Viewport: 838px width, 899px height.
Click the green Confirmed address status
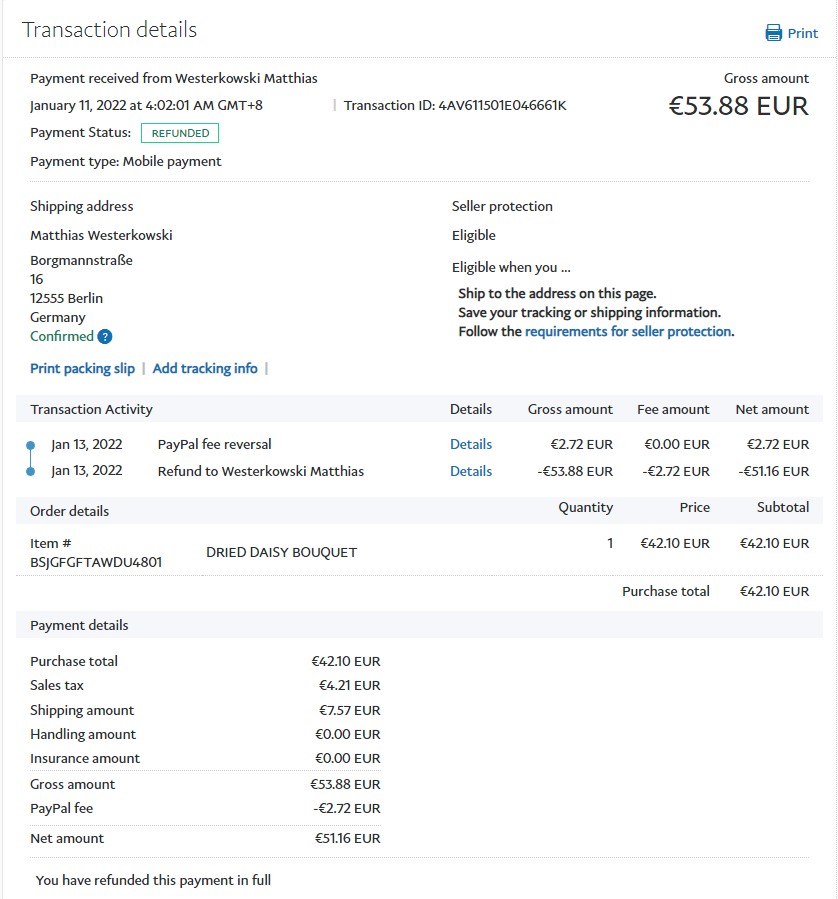[x=62, y=337]
